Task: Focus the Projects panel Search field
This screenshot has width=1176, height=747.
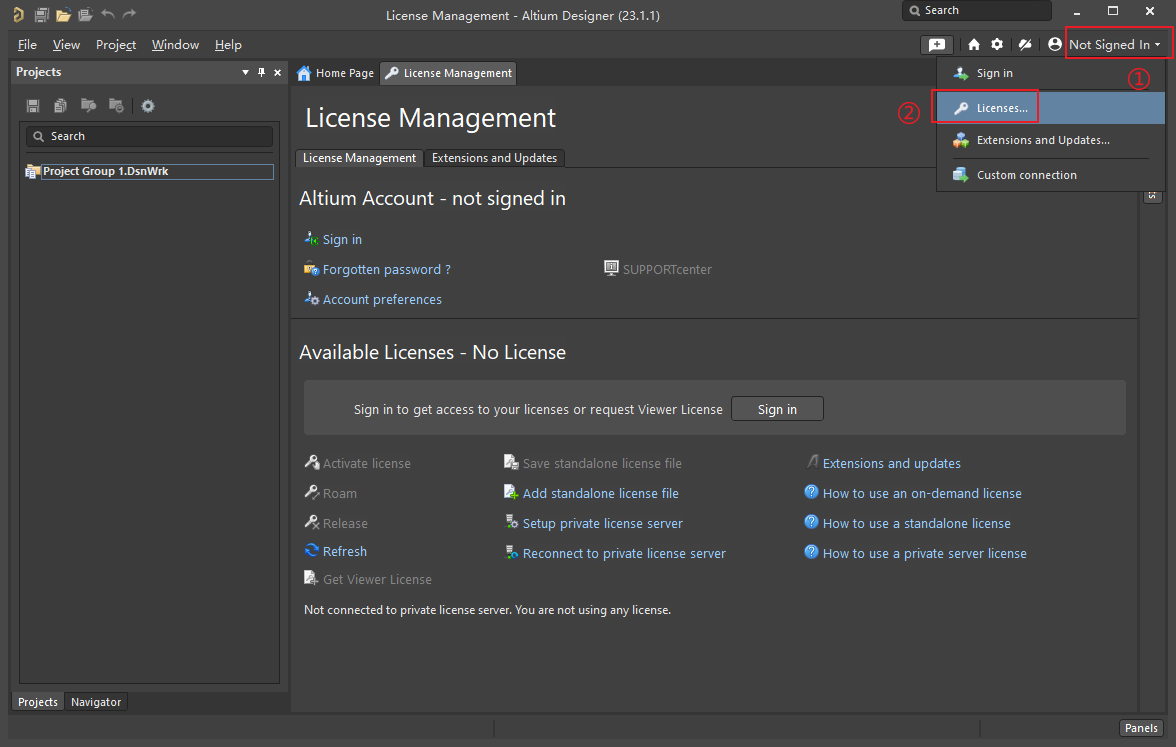Action: 149,136
